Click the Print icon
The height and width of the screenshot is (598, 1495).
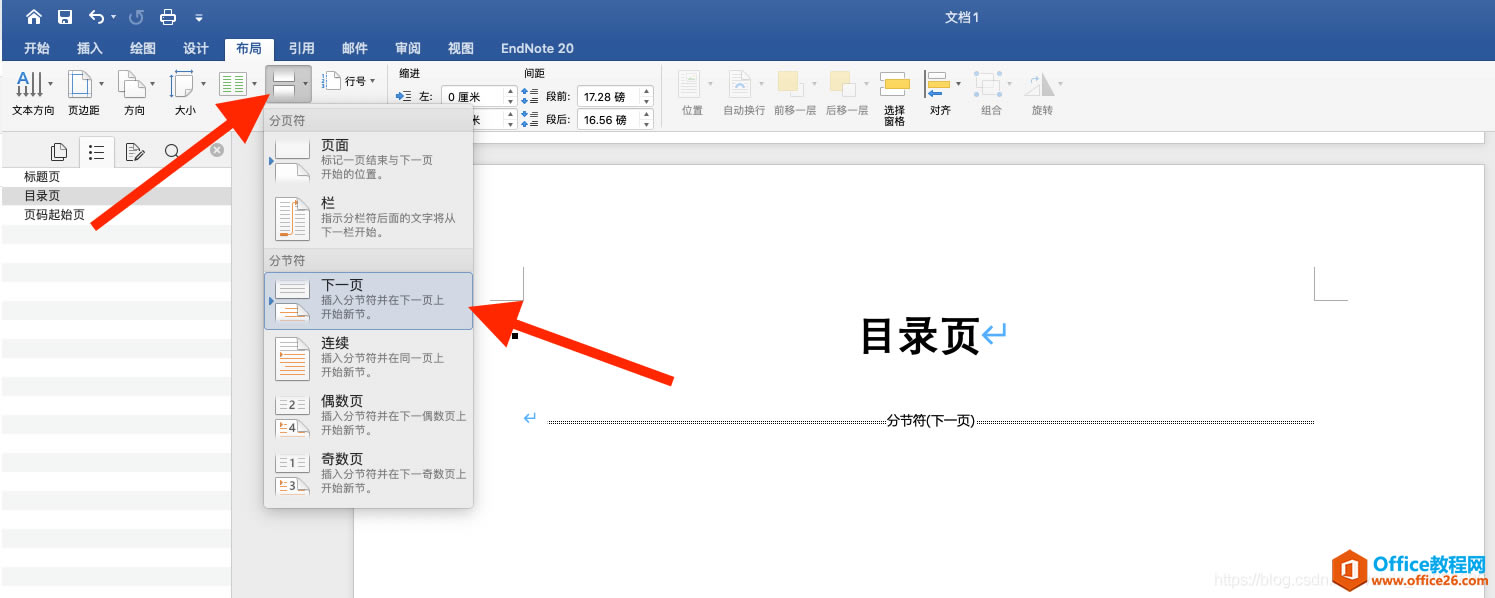167,16
